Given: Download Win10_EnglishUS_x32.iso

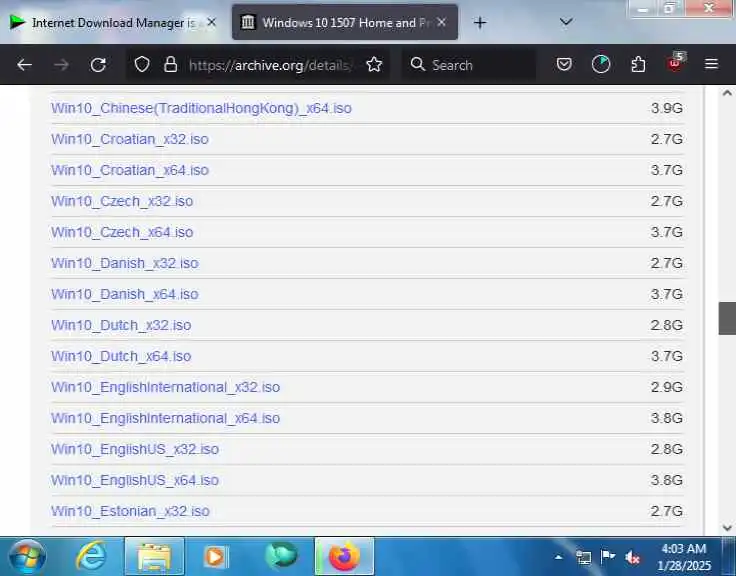Looking at the screenshot, I should tap(135, 449).
